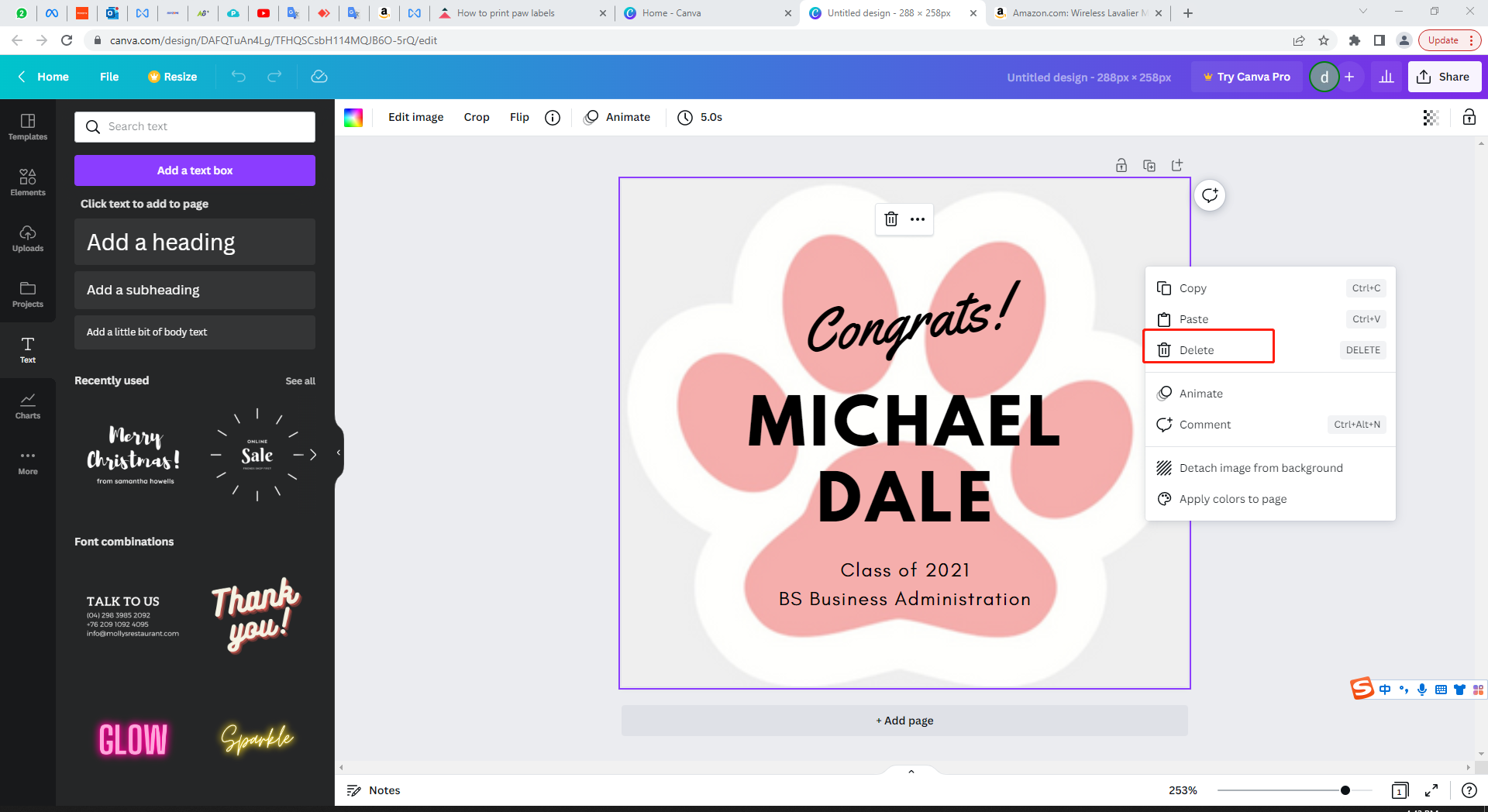Screen dimensions: 1488x812
Task: Open the Projects sidebar panel
Action: 28,294
